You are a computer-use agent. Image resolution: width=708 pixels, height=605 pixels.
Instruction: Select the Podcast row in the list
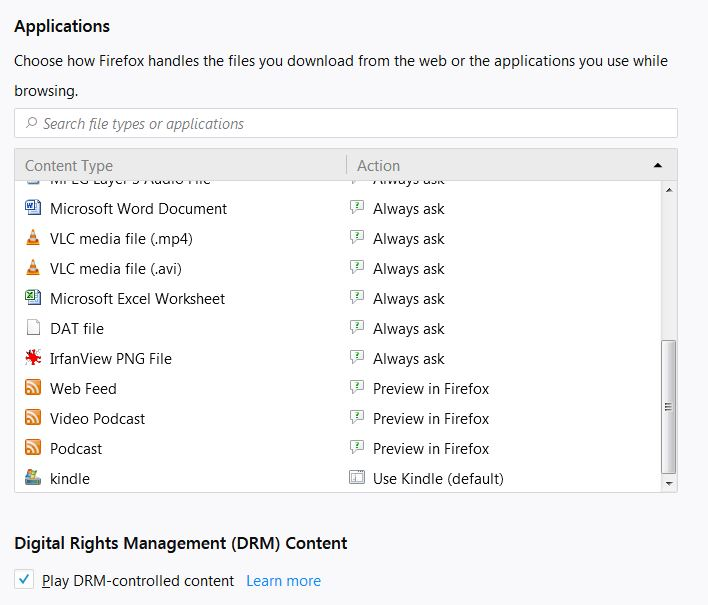tap(200, 448)
